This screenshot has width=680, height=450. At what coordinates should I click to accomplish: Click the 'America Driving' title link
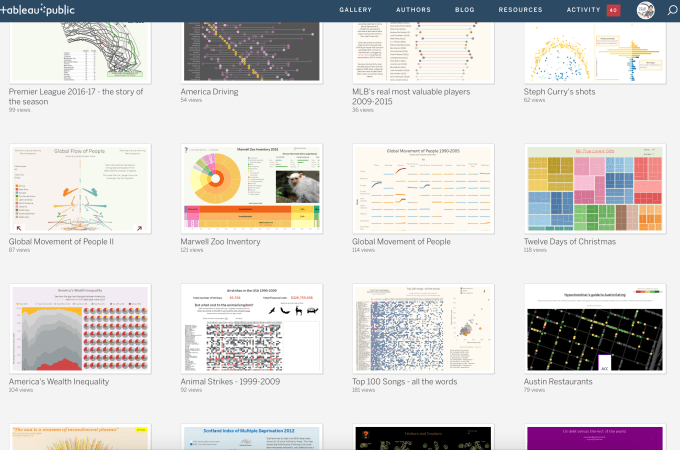209,92
